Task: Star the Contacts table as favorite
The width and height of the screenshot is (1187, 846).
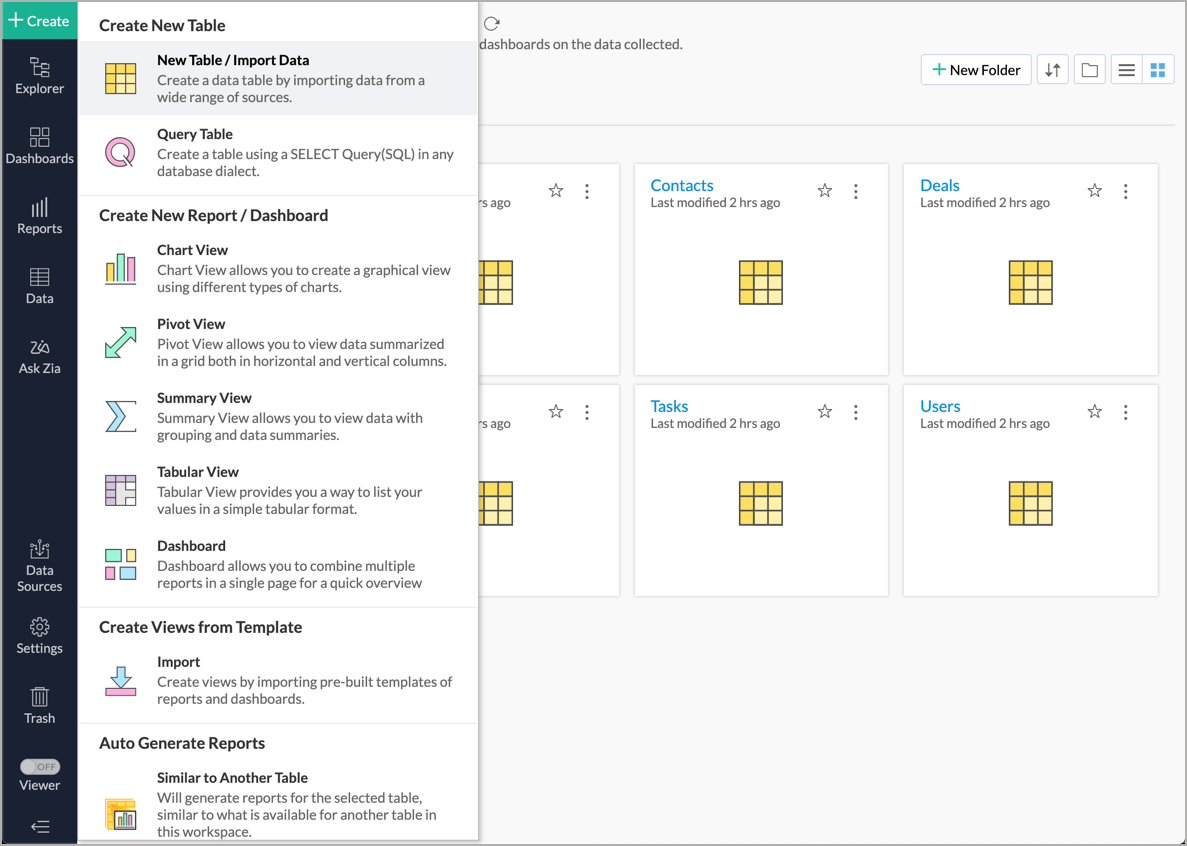Action: [x=825, y=191]
